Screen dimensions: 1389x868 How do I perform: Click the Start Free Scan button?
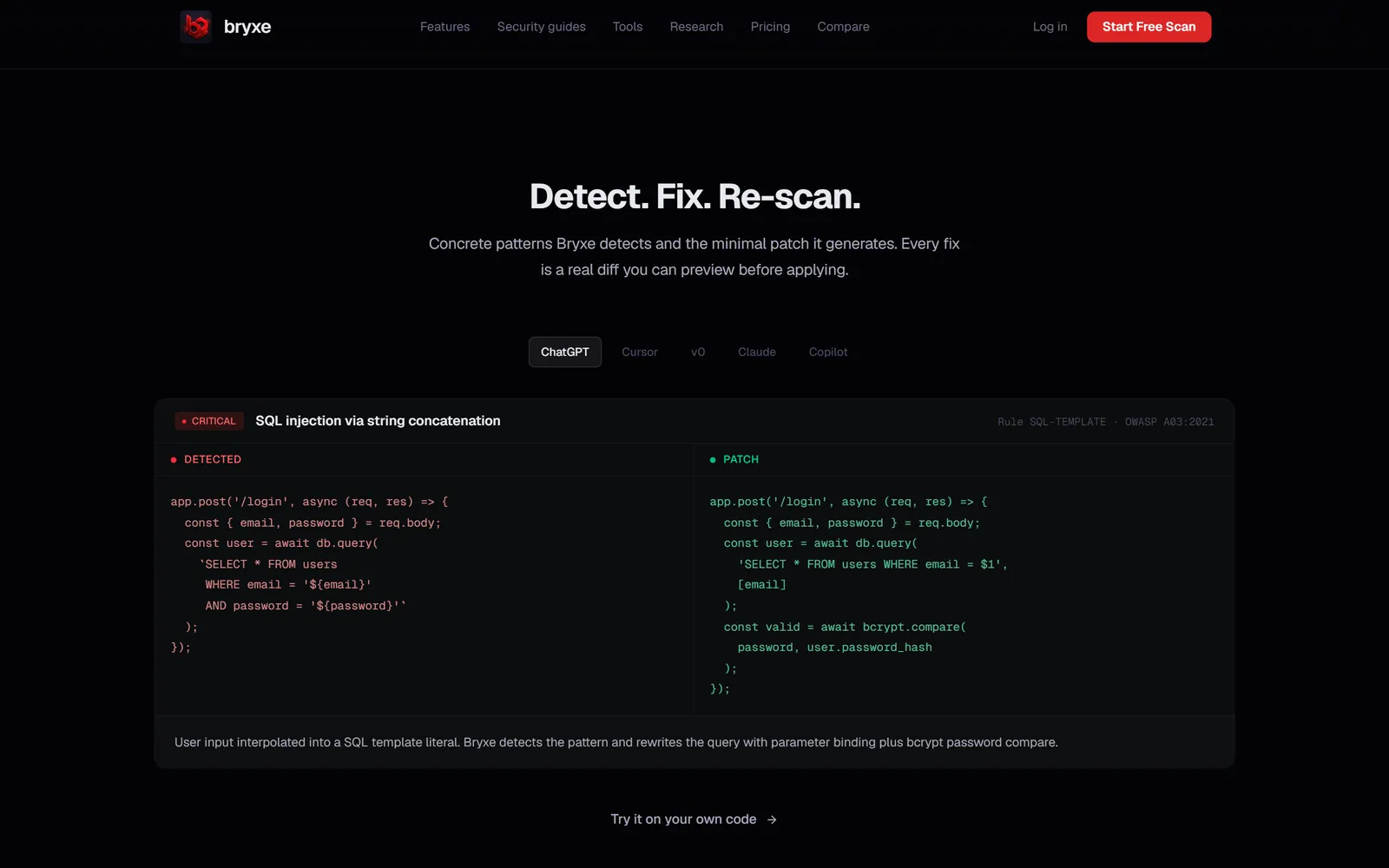tap(1149, 27)
